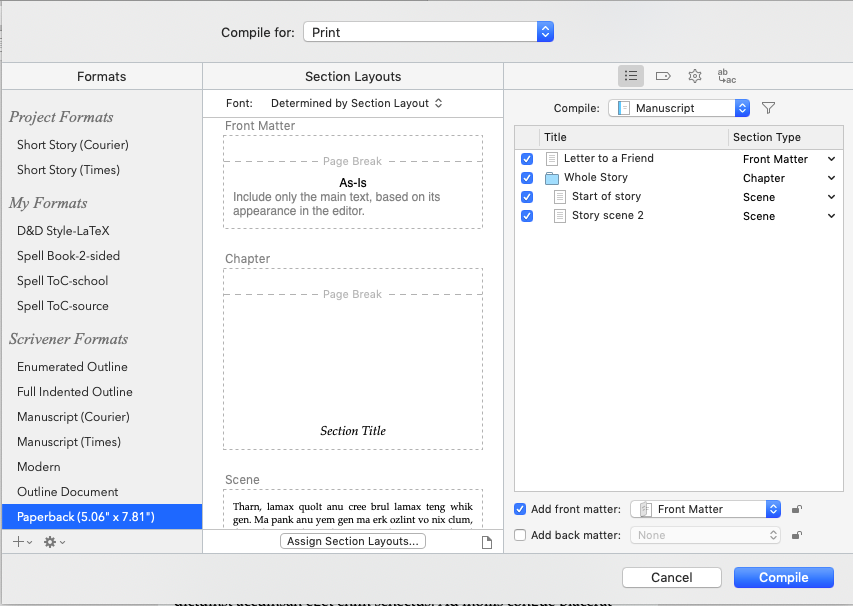Click the Front Matter As-Is layout preview
The height and width of the screenshot is (606, 853).
pos(353,182)
